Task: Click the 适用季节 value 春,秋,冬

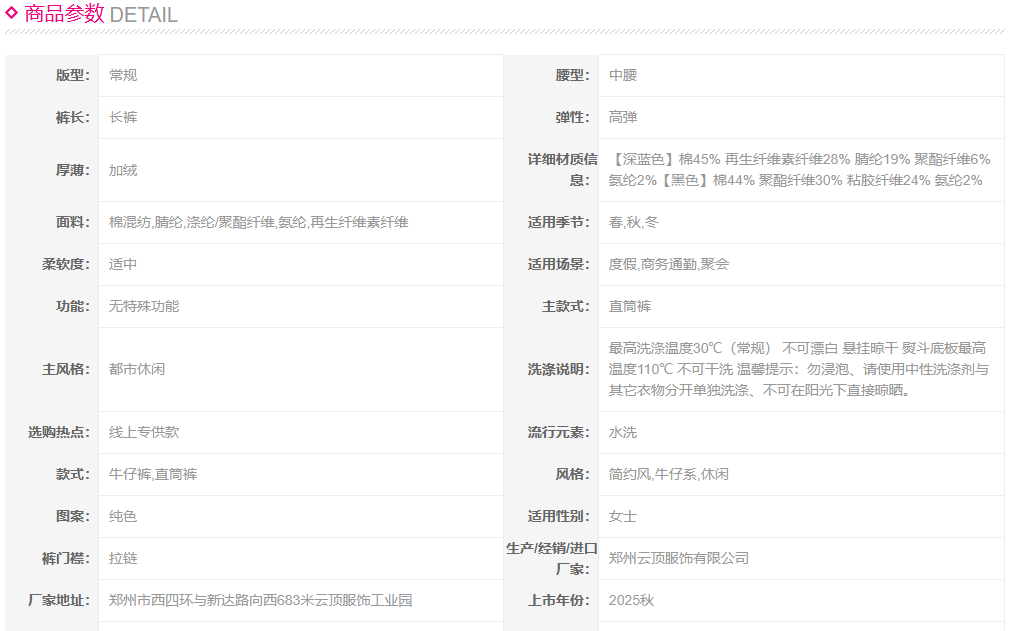Action: coord(634,222)
